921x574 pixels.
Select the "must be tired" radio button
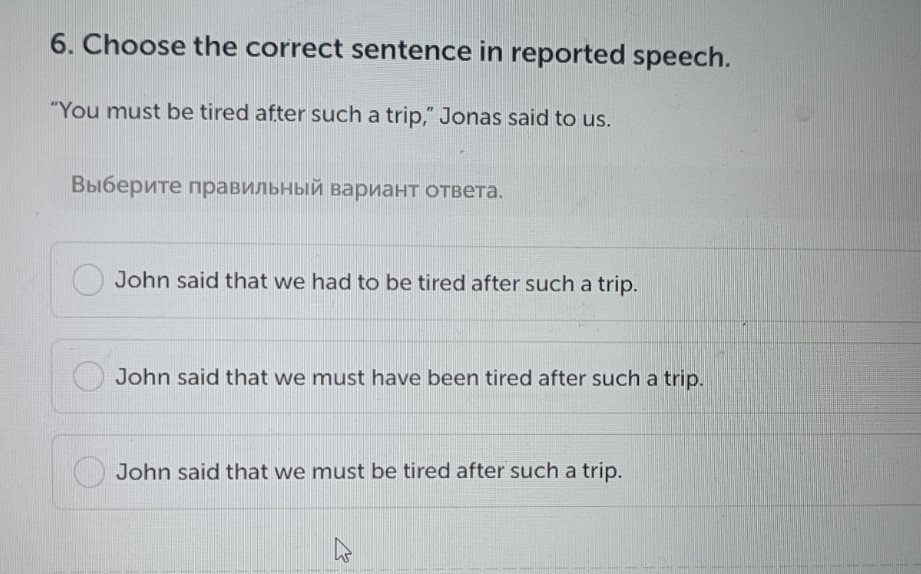pyautogui.click(x=88, y=470)
